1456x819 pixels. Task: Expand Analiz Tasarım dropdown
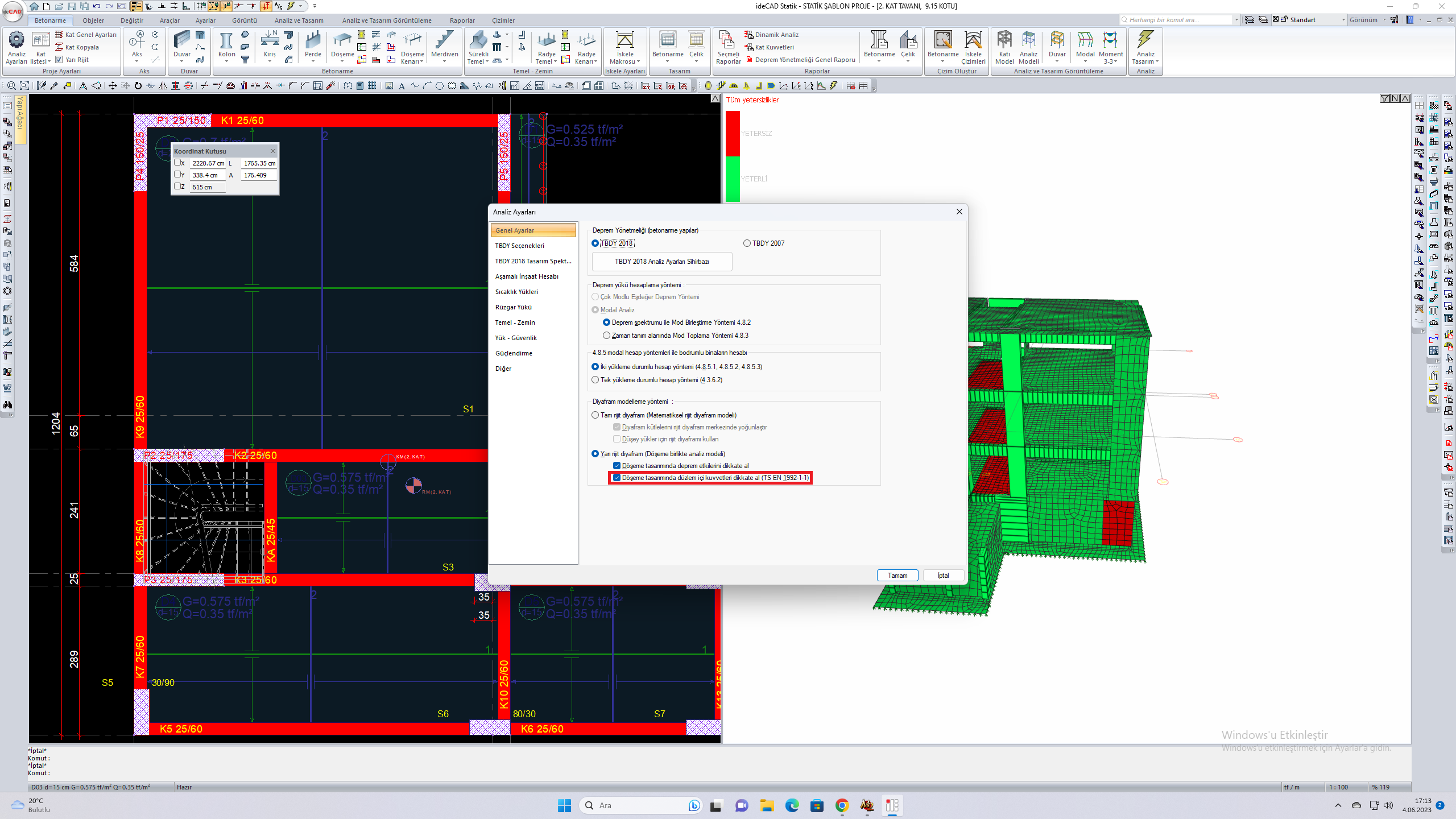pyautogui.click(x=1157, y=61)
